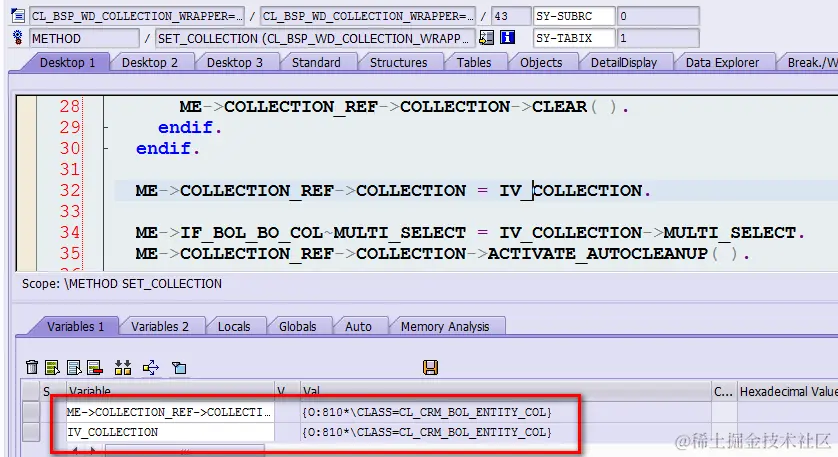Select the Variables 1 tab

point(75,327)
